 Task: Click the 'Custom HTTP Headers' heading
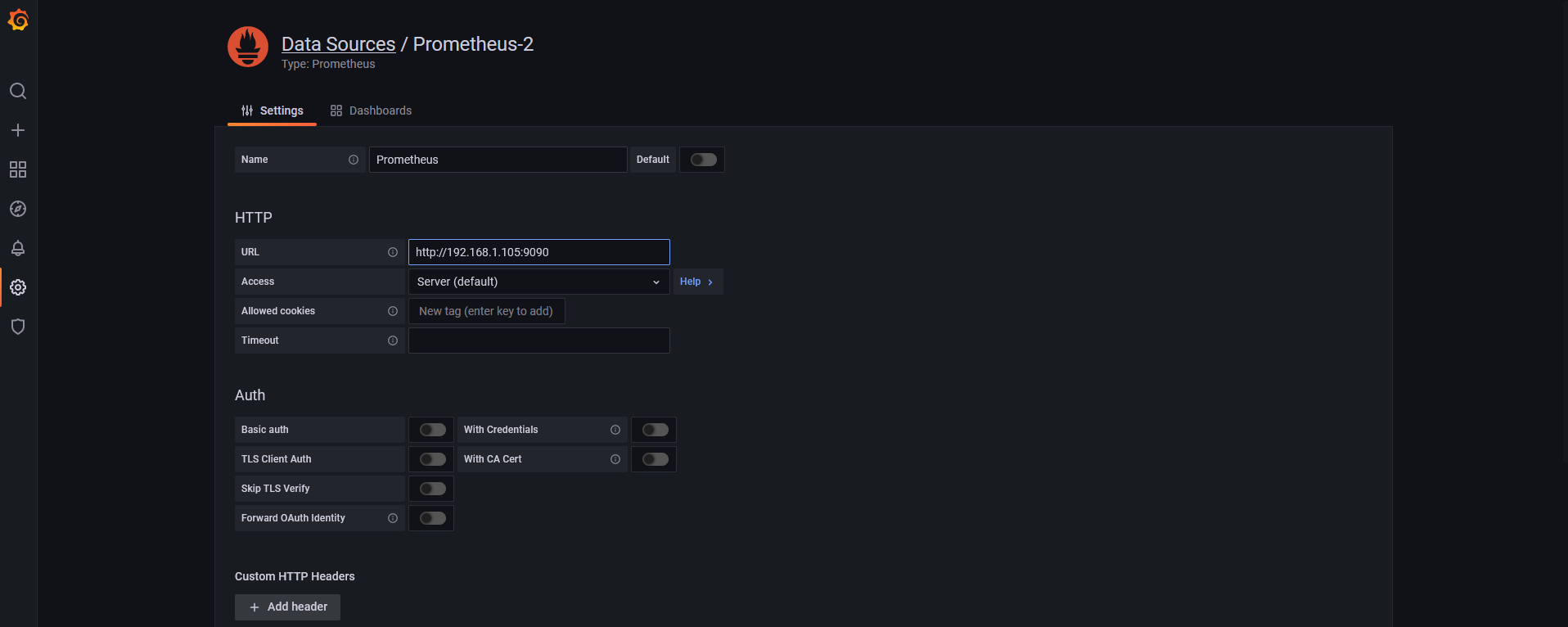[x=295, y=576]
